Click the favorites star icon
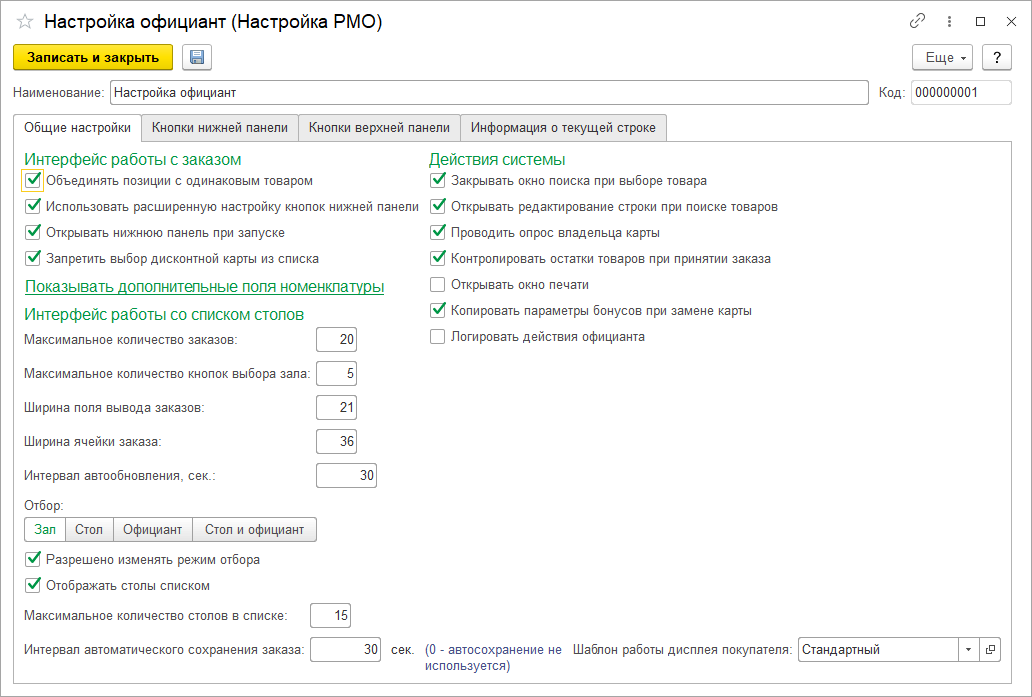The width and height of the screenshot is (1032, 697). click(25, 21)
